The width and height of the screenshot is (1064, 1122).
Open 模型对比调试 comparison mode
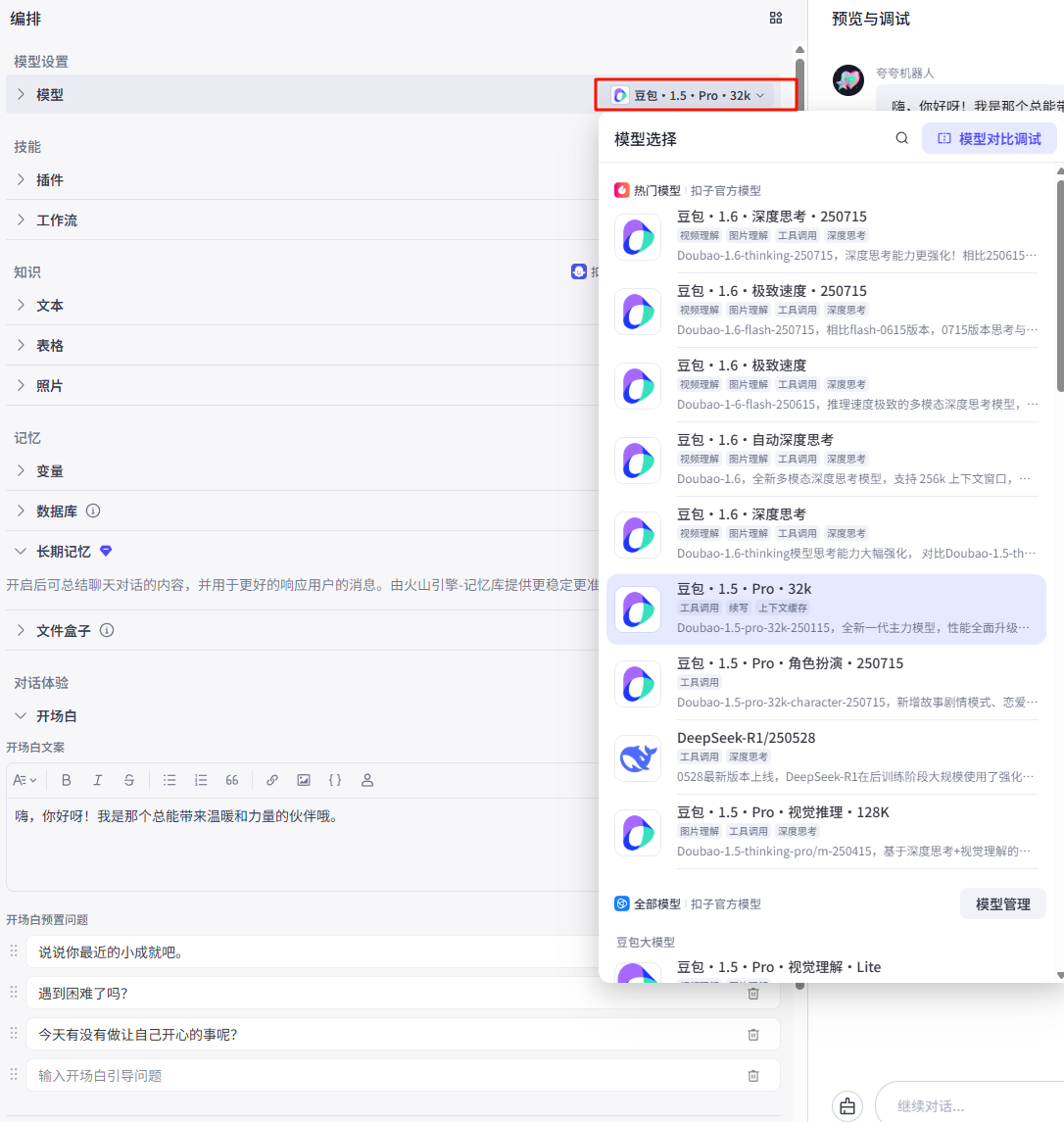[x=990, y=138]
